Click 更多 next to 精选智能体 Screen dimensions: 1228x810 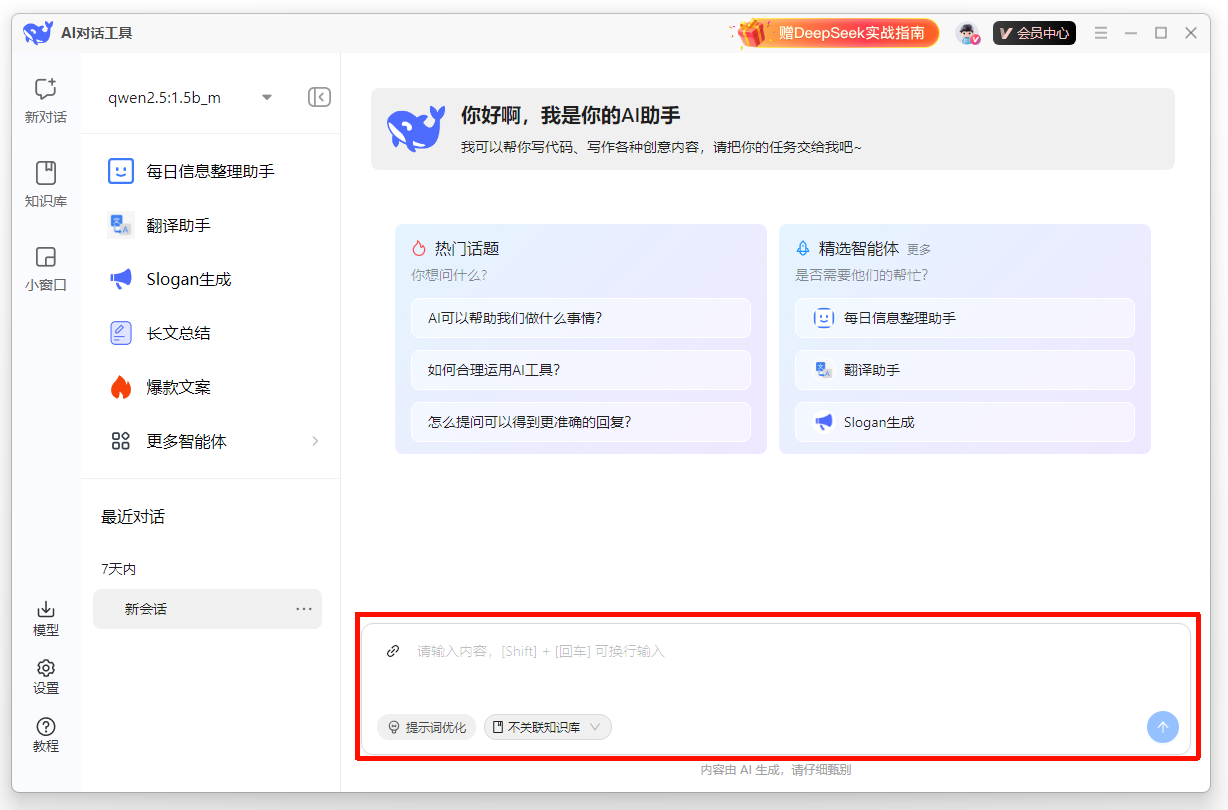[x=917, y=249]
